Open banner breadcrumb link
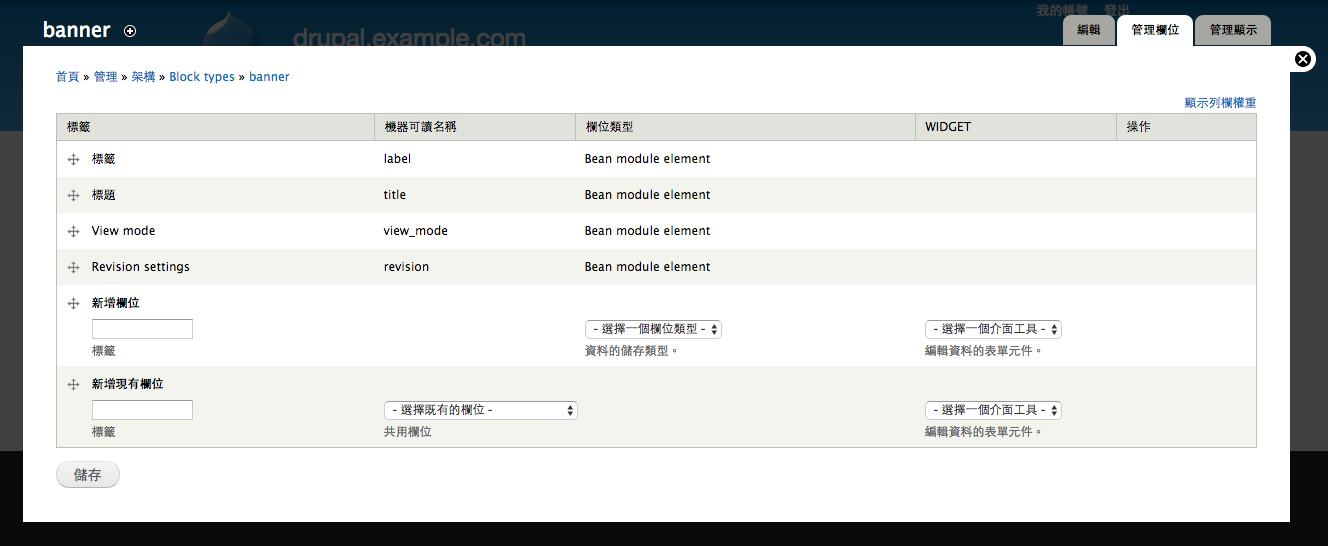This screenshot has width=1328, height=546. point(269,77)
